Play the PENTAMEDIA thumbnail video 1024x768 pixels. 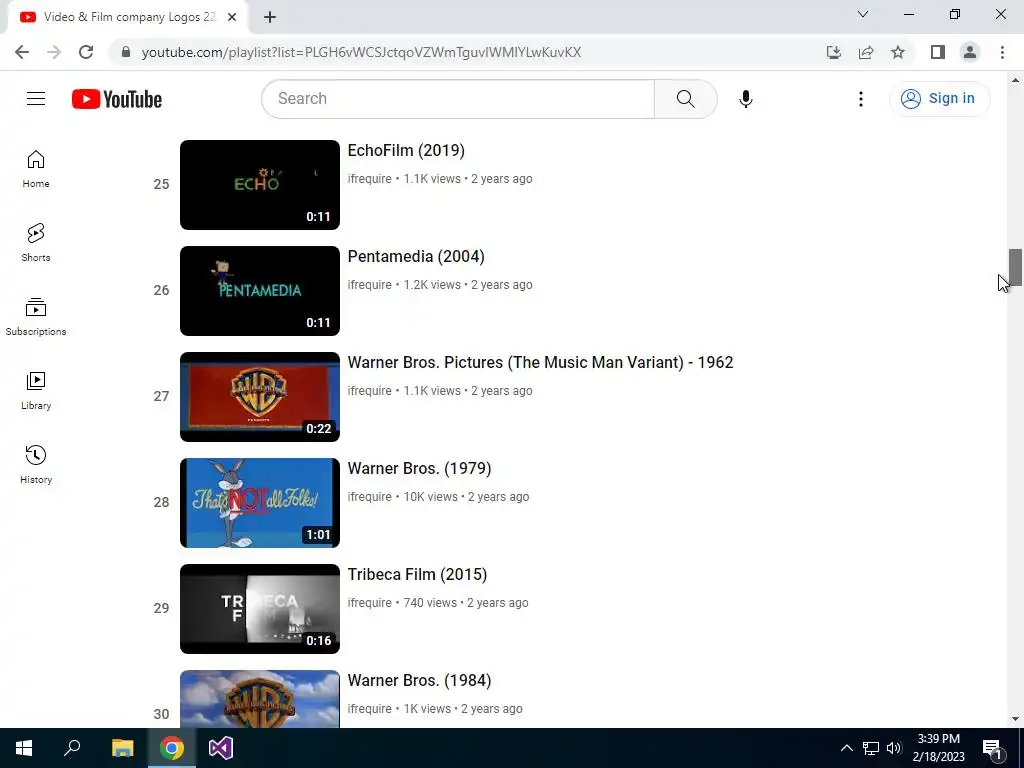[x=260, y=291]
